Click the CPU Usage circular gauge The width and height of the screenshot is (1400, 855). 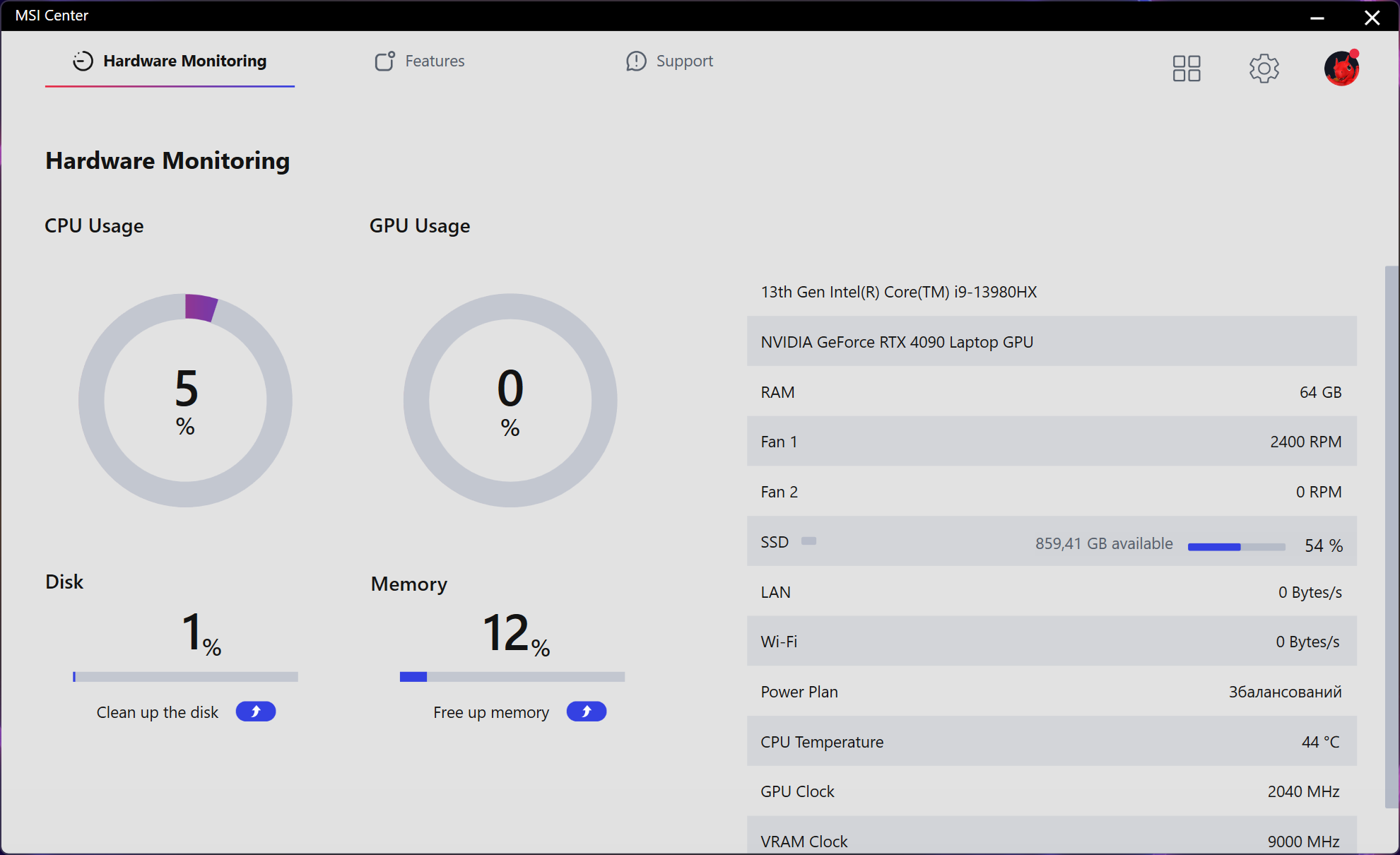click(185, 400)
